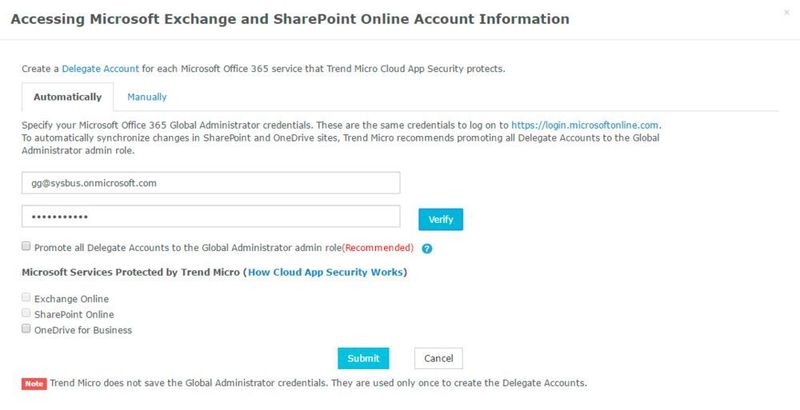The width and height of the screenshot is (800, 410).
Task: Open the Delegate Account link
Action: click(100, 68)
